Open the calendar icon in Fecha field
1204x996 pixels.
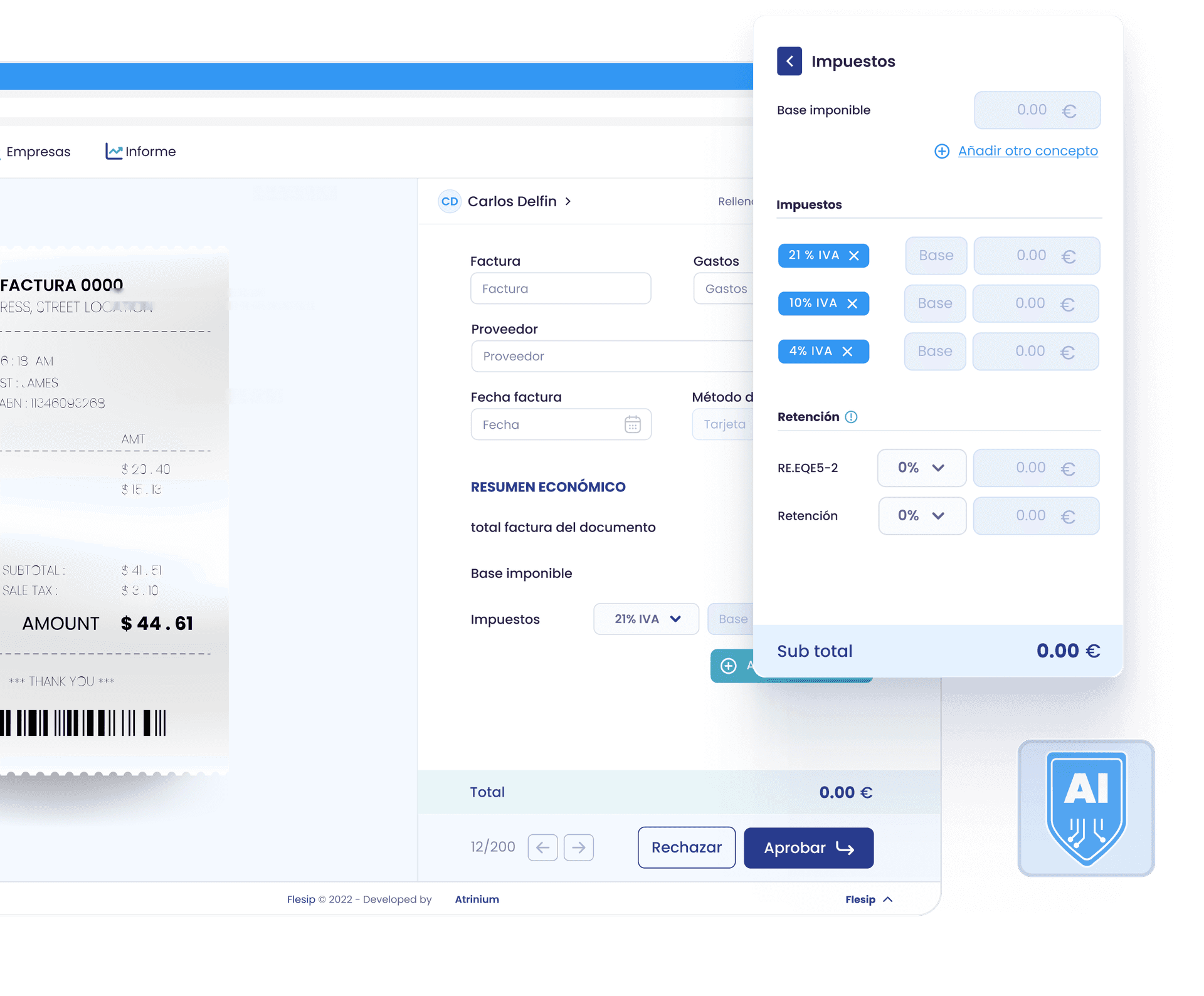tap(633, 424)
